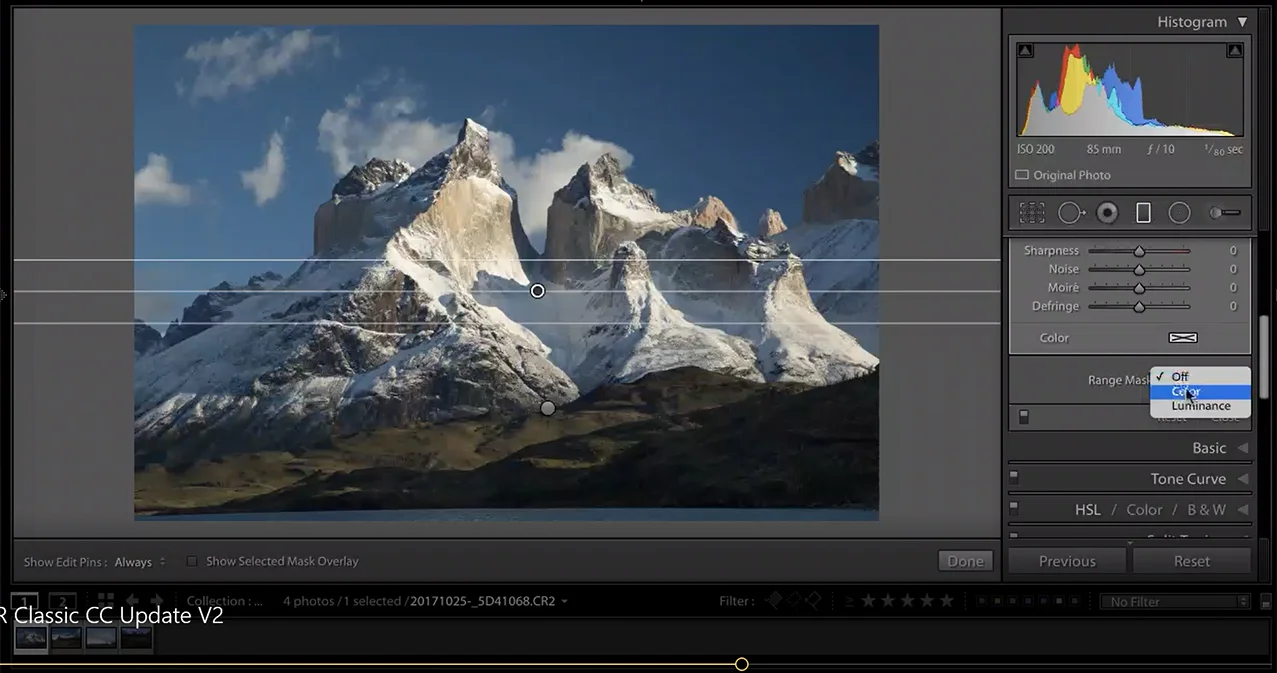
Task: Choose Luminance in Range Mask menu
Action: pos(1200,406)
